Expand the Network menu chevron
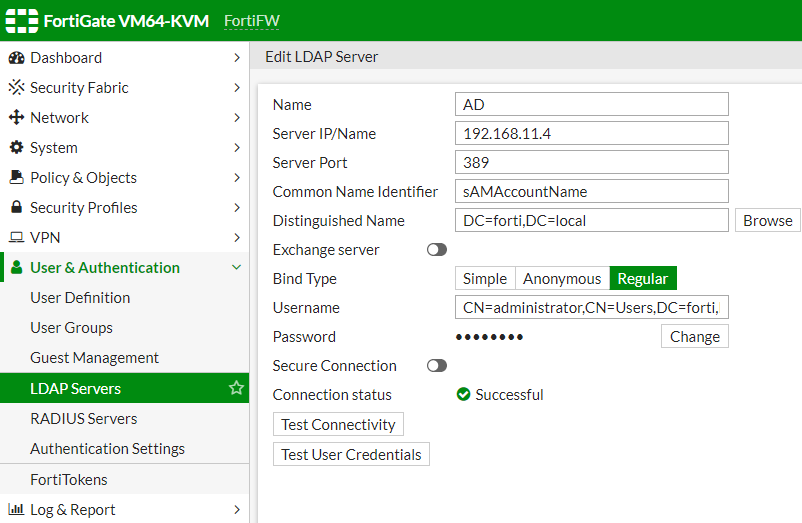The height and width of the screenshot is (523, 802). click(236, 118)
